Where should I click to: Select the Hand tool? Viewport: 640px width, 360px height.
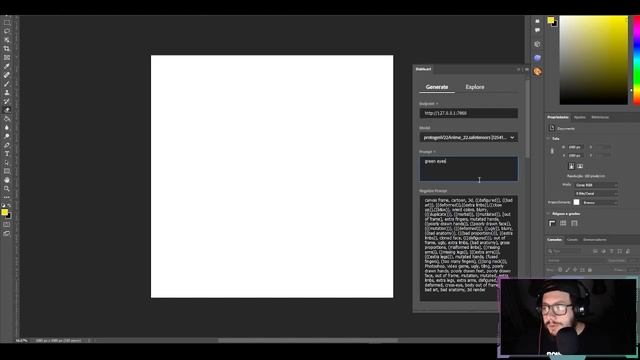7,180
